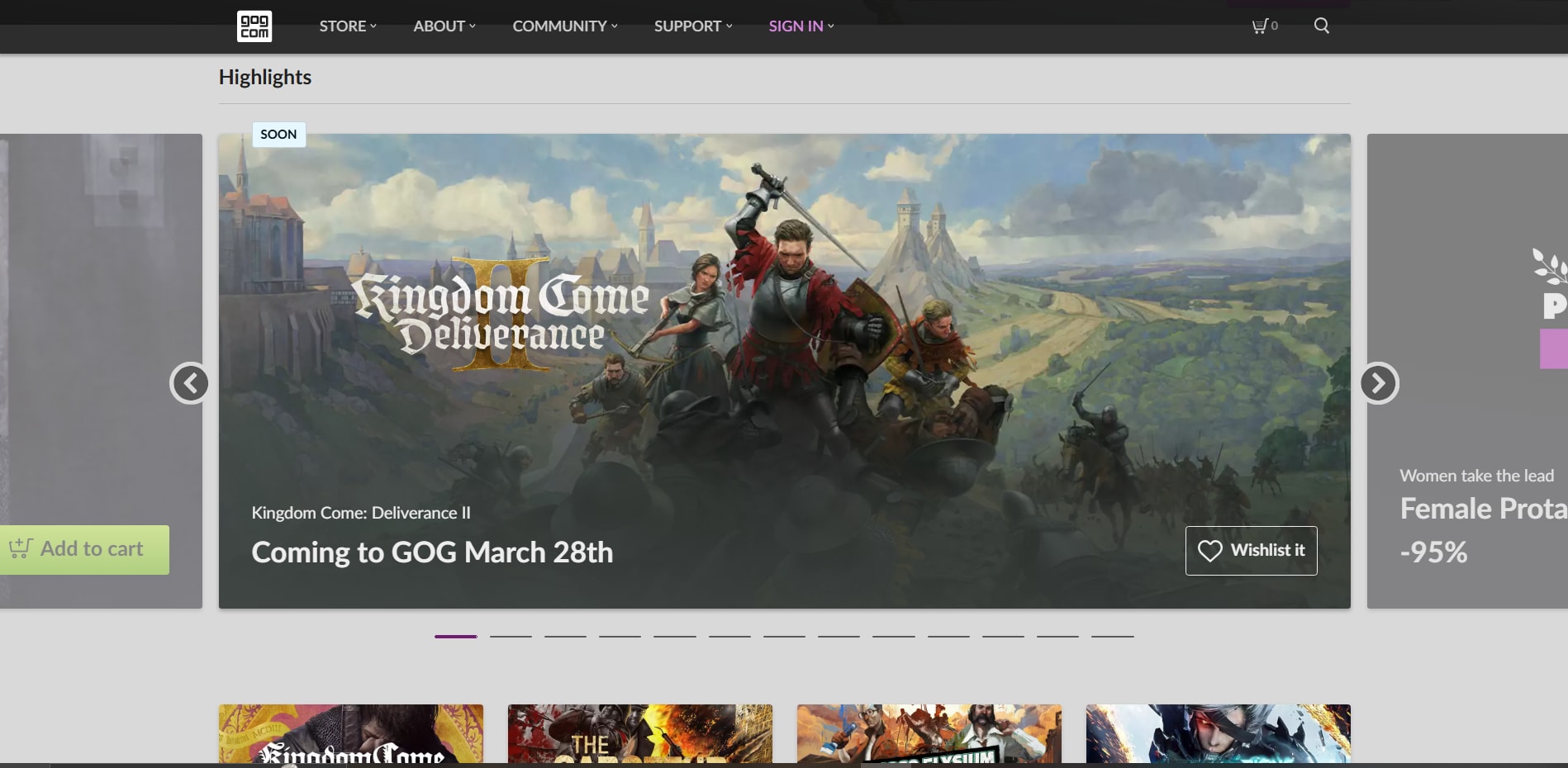Open the SIGN IN dropdown
Screen dimensions: 1568x768
pyautogui.click(x=801, y=26)
